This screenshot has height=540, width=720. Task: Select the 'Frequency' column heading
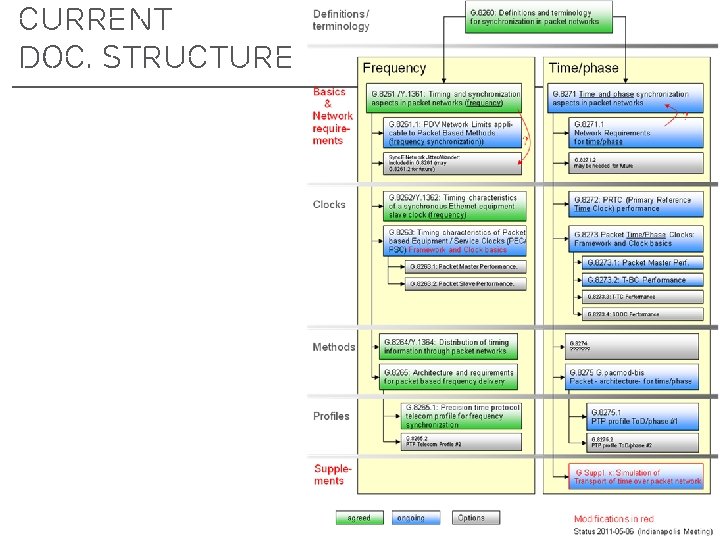(394, 68)
